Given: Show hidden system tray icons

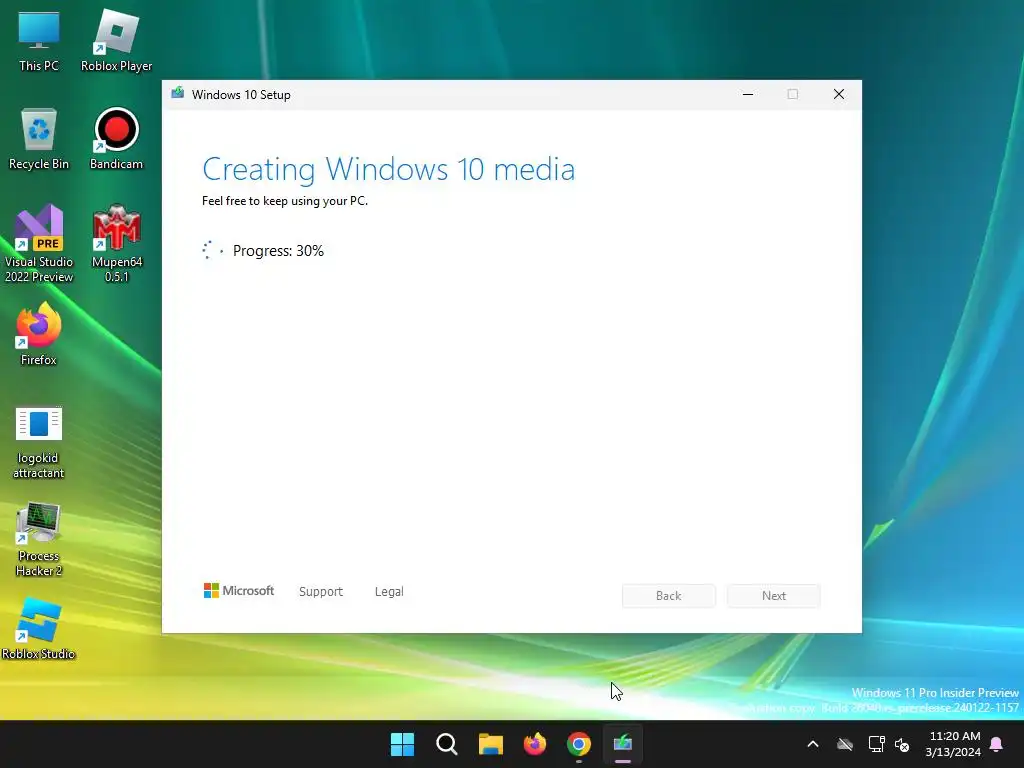Looking at the screenshot, I should pos(813,744).
